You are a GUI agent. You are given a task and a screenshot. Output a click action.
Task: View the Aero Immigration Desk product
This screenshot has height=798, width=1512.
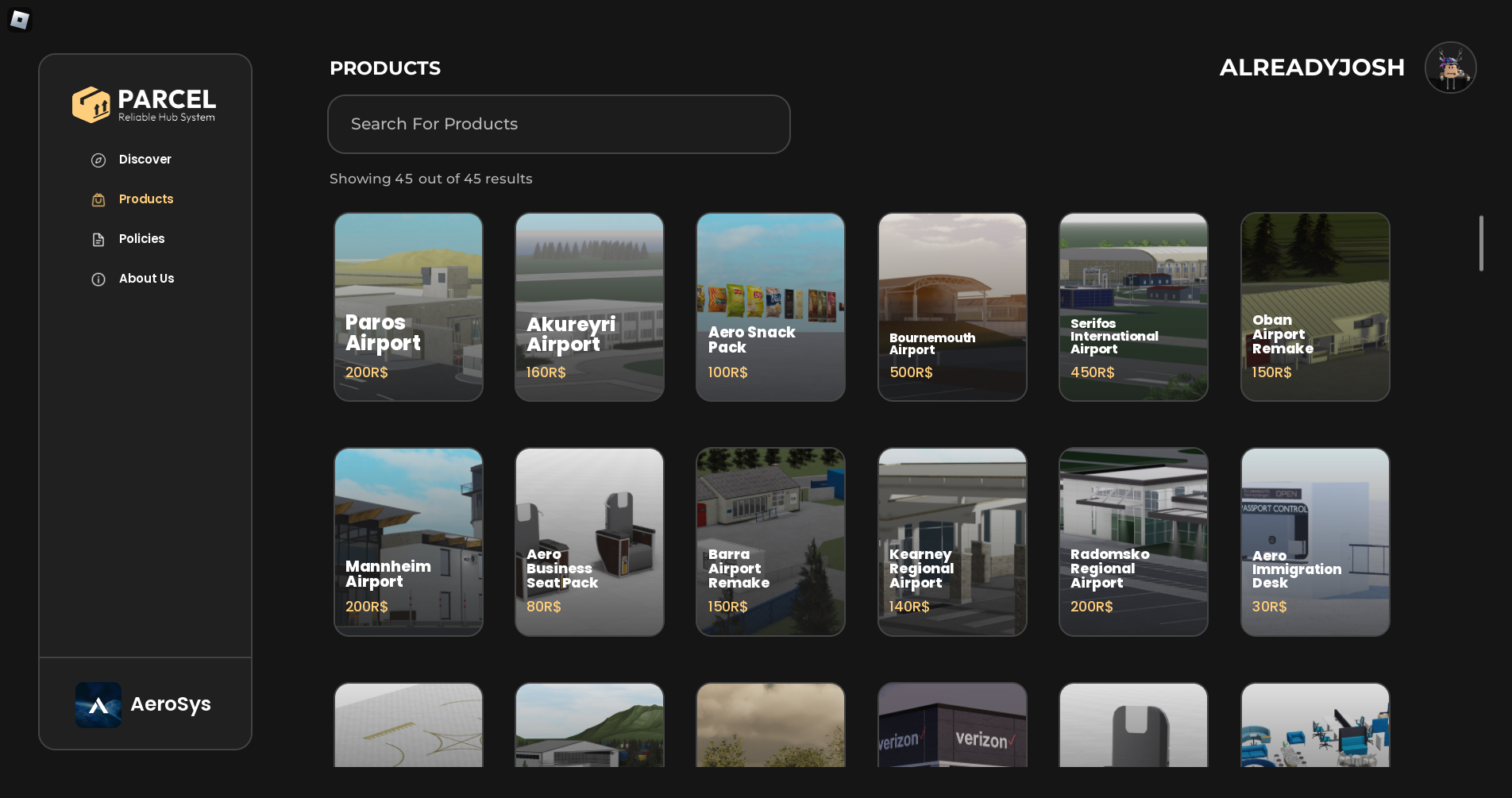point(1315,542)
